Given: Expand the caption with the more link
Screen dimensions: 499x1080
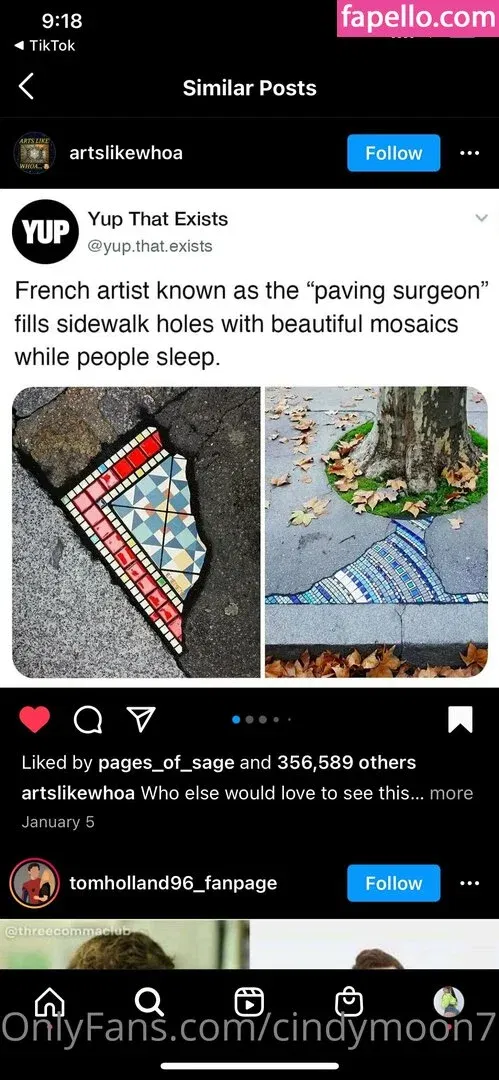Looking at the screenshot, I should 451,793.
